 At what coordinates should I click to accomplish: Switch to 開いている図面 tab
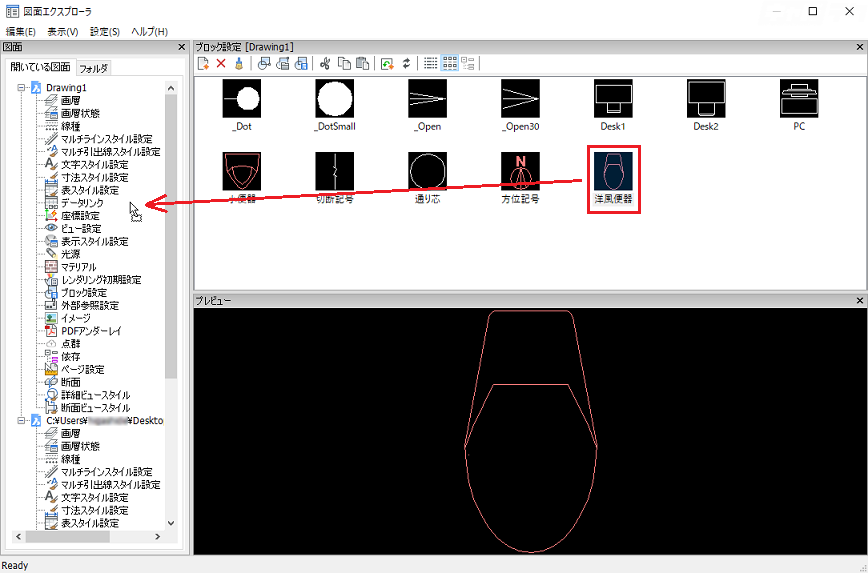coord(40,68)
